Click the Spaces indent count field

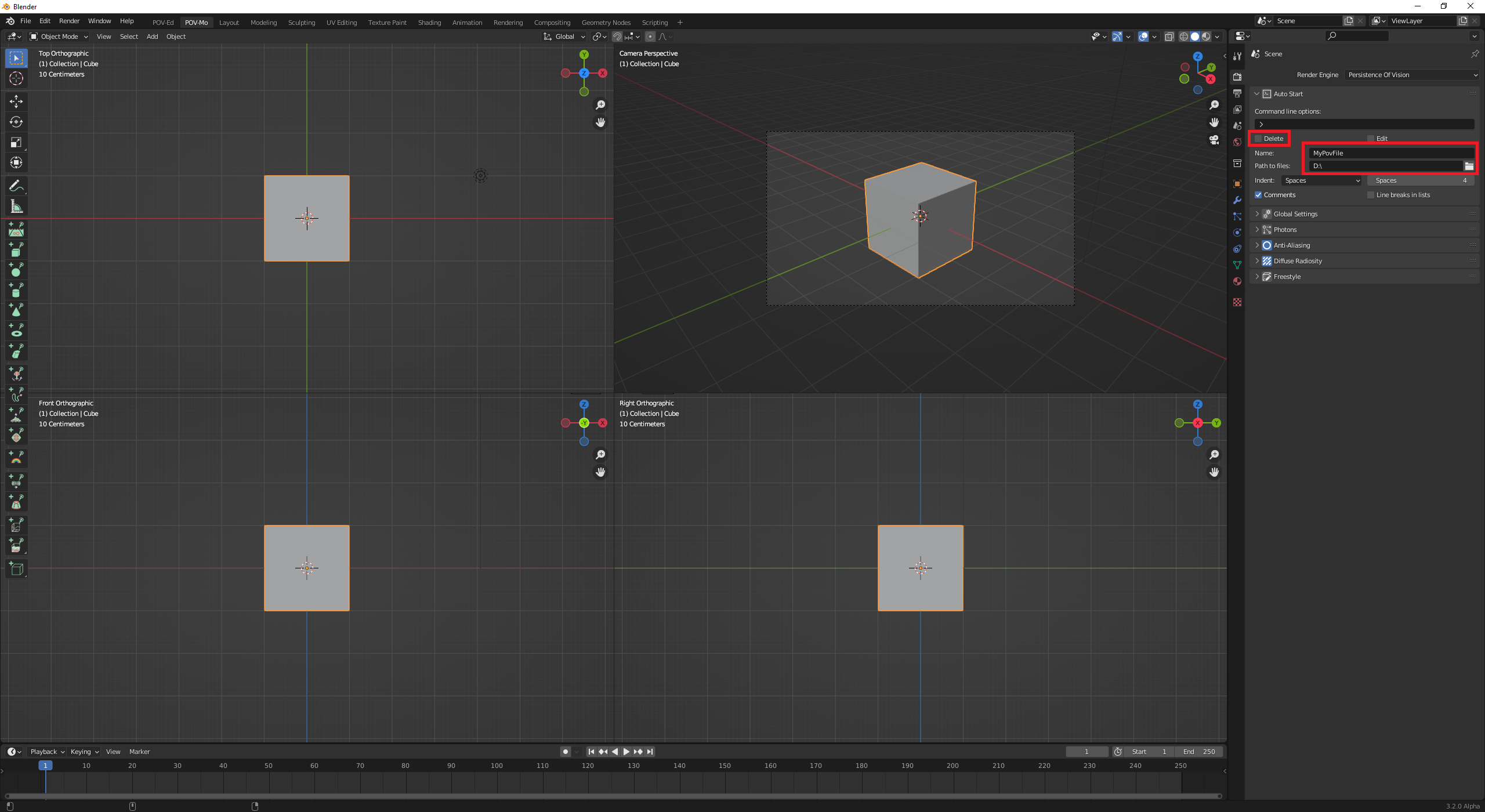click(x=1420, y=180)
